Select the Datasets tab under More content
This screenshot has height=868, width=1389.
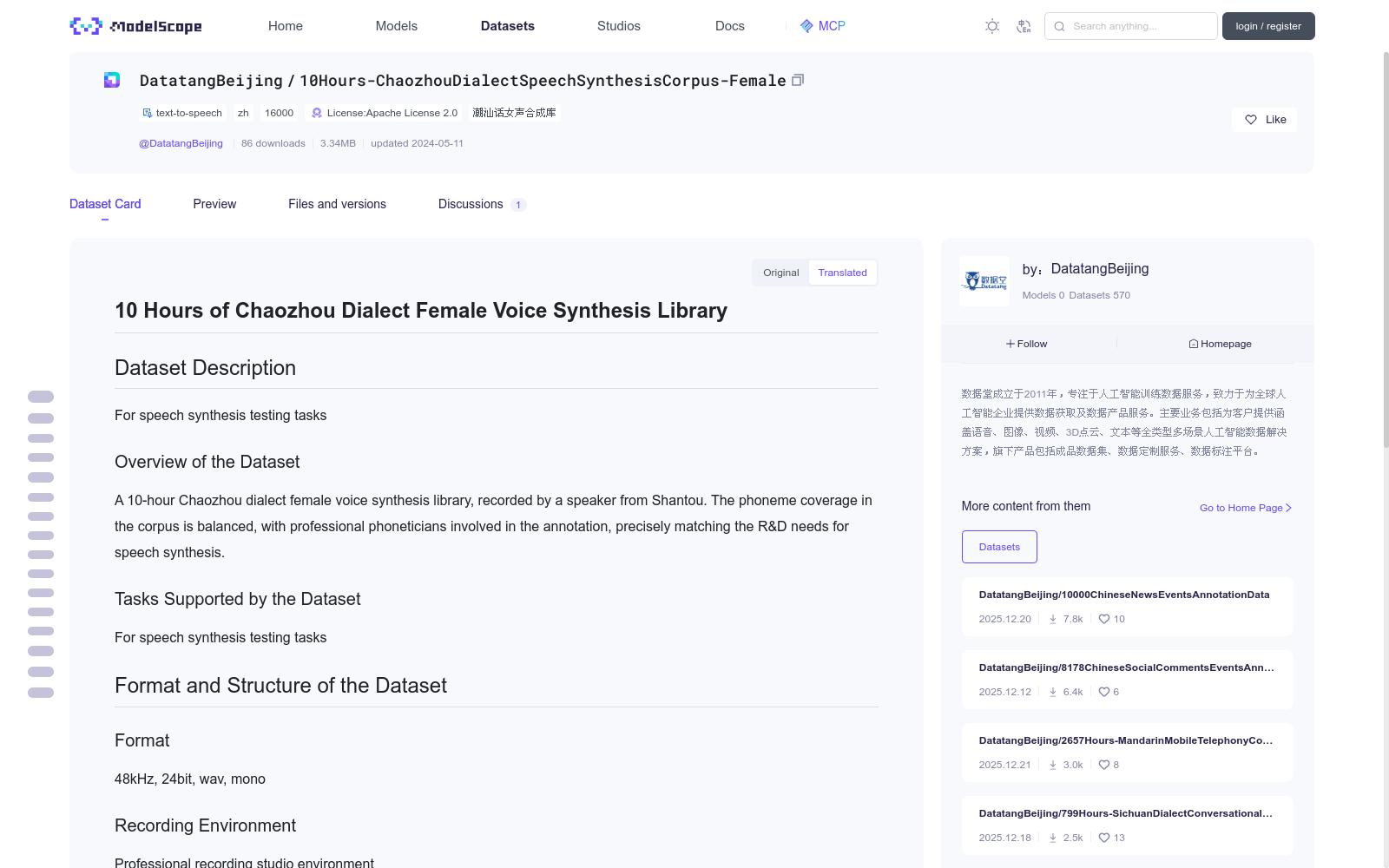pyautogui.click(x=999, y=547)
